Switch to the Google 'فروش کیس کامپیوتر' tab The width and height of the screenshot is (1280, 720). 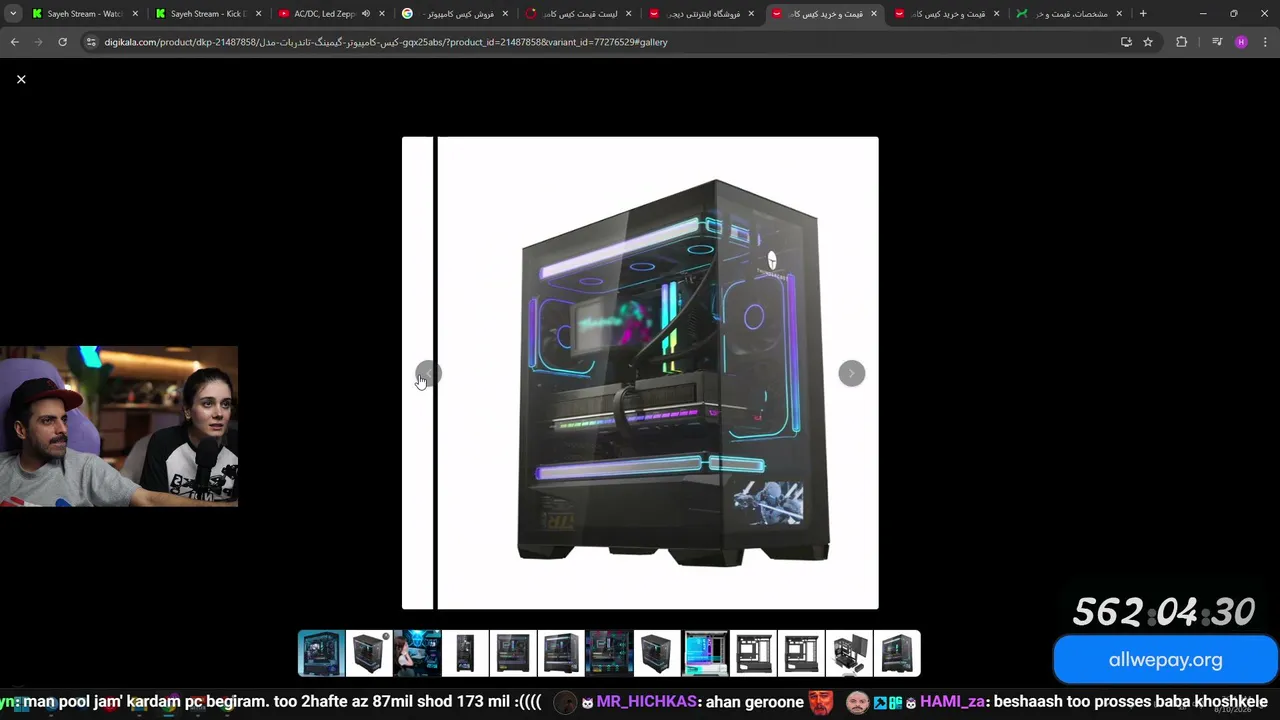pos(455,14)
